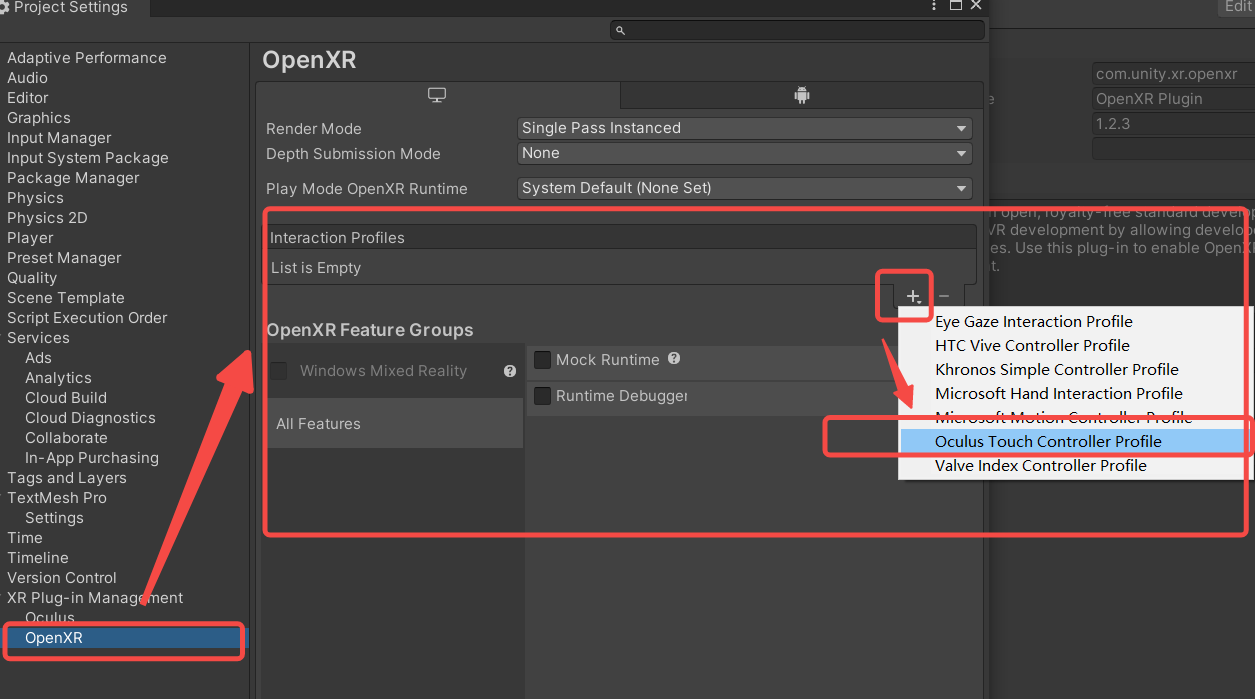1255x699 pixels.
Task: Choose HTC Vive Controller Profile
Action: 1032,346
